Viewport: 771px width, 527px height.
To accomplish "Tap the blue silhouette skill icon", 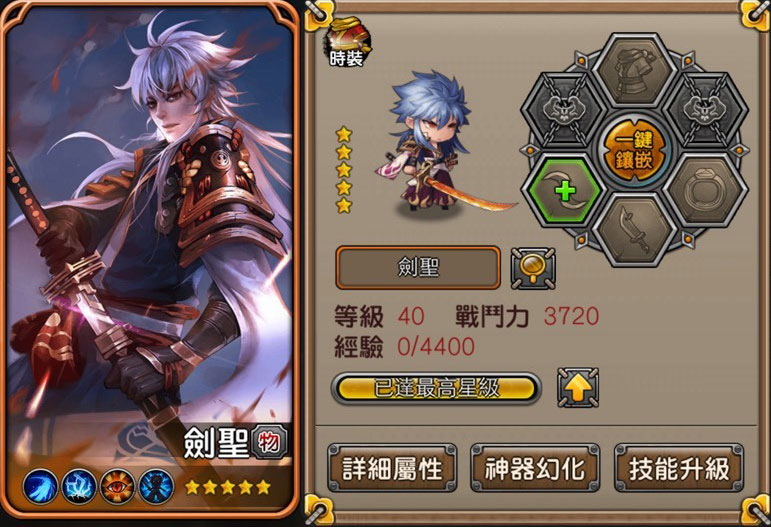I will (156, 487).
